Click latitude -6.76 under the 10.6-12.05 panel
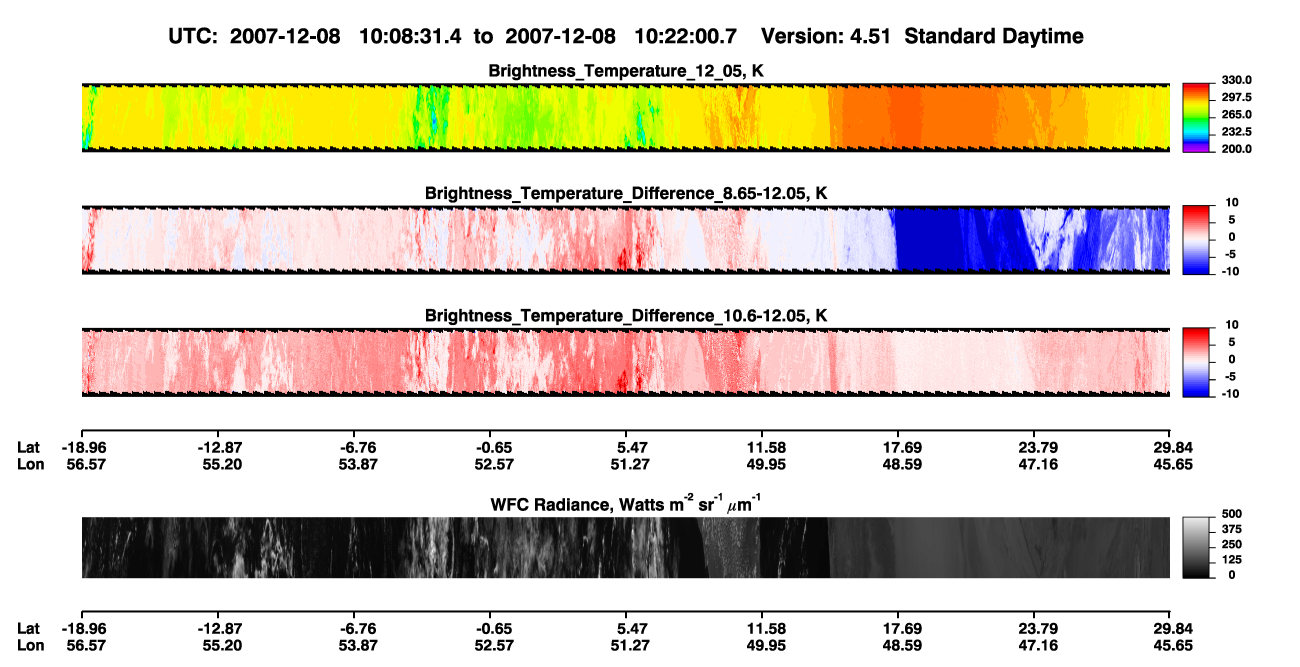The width and height of the screenshot is (1300, 667). coord(353,448)
